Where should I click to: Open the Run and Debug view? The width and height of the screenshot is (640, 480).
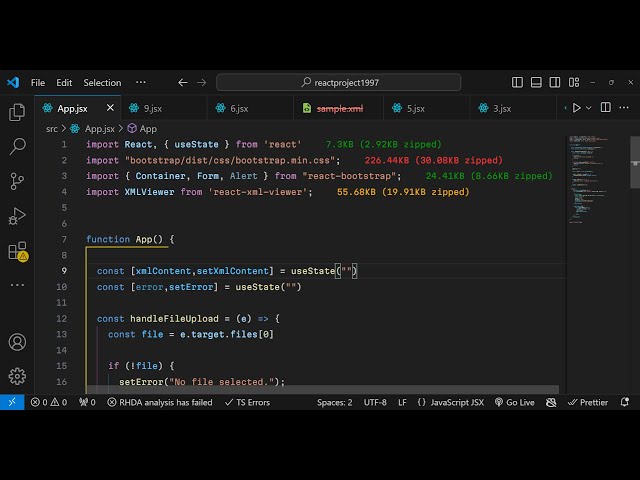click(x=17, y=215)
